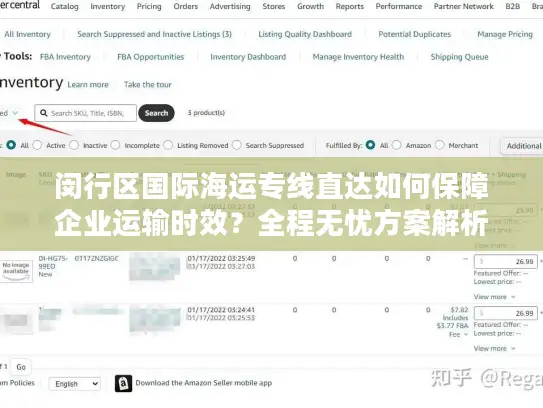Expand View more in 03:24:41 row
The height and width of the screenshot is (408, 543).
(x=495, y=348)
